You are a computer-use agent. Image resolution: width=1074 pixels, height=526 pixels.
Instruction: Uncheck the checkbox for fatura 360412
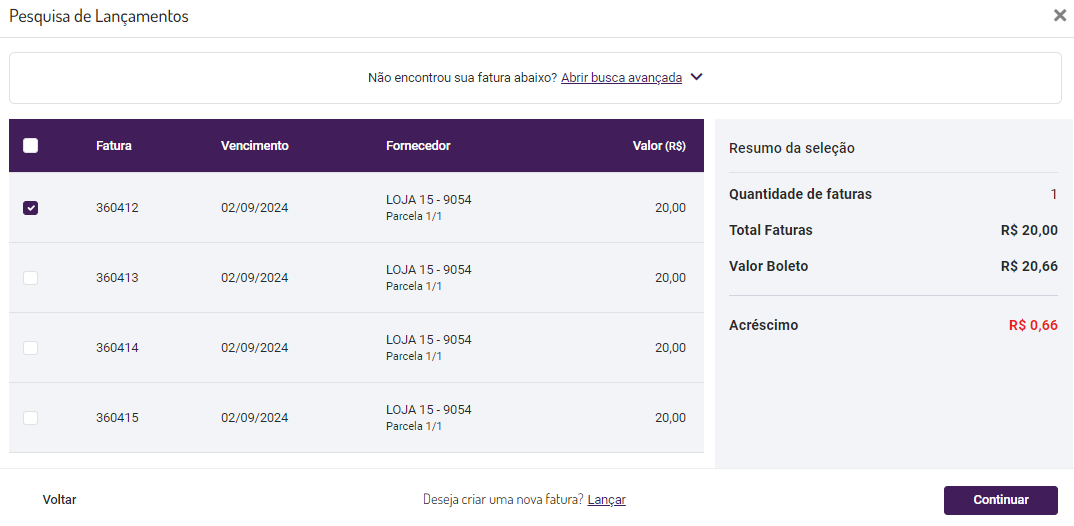pos(30,208)
